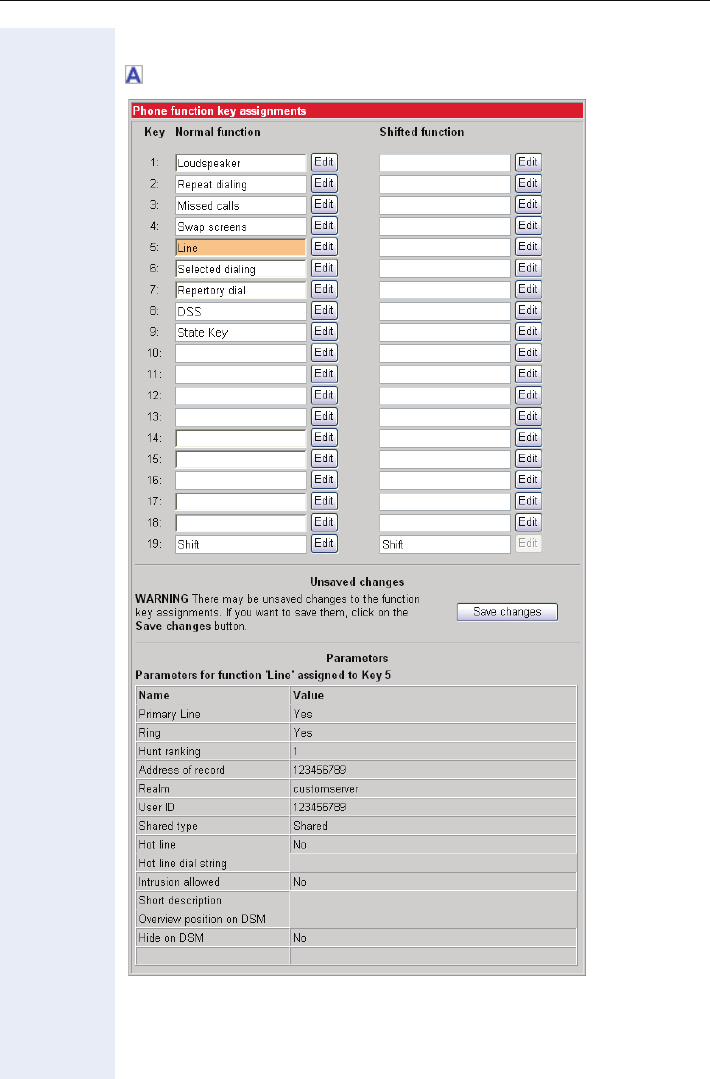The height and width of the screenshot is (1079, 710).
Task: Click Edit next to State Key
Action: 324,332
